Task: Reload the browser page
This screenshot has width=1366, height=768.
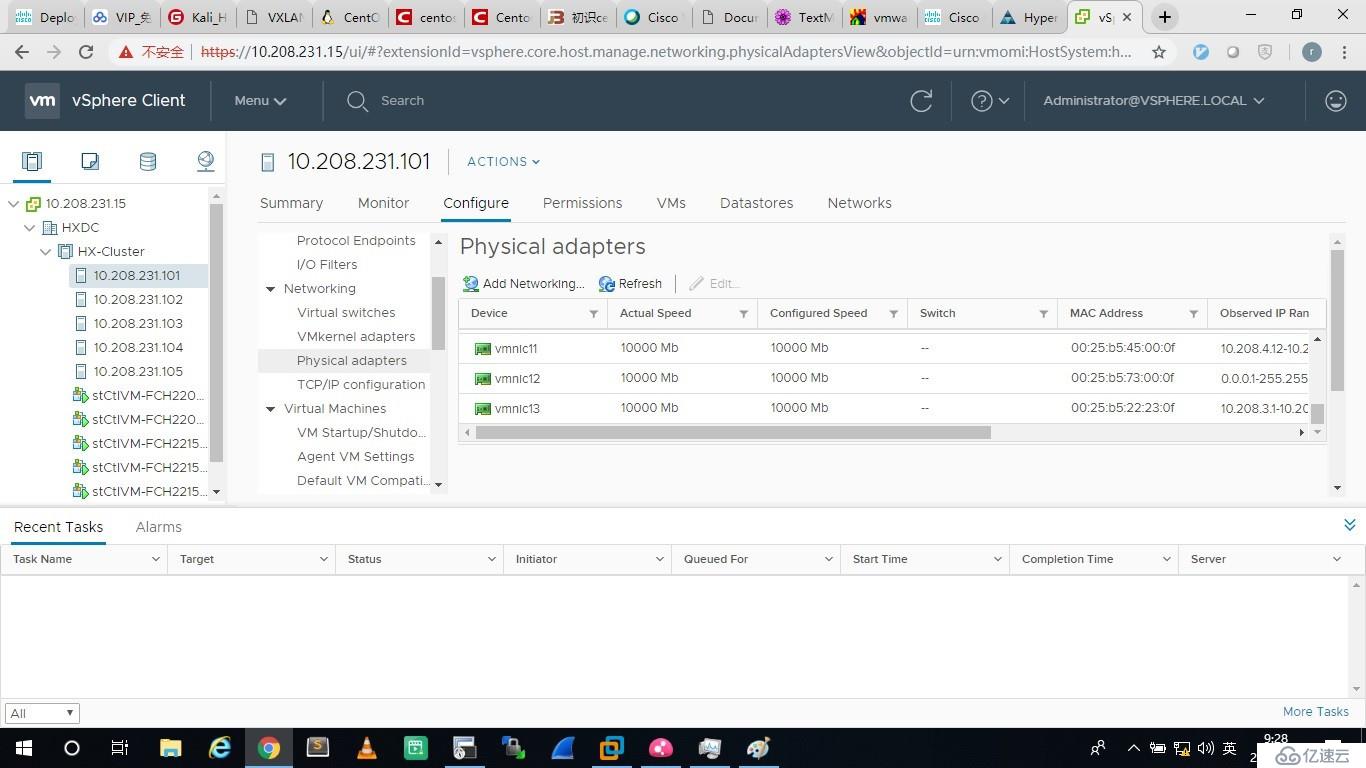Action: pyautogui.click(x=86, y=52)
